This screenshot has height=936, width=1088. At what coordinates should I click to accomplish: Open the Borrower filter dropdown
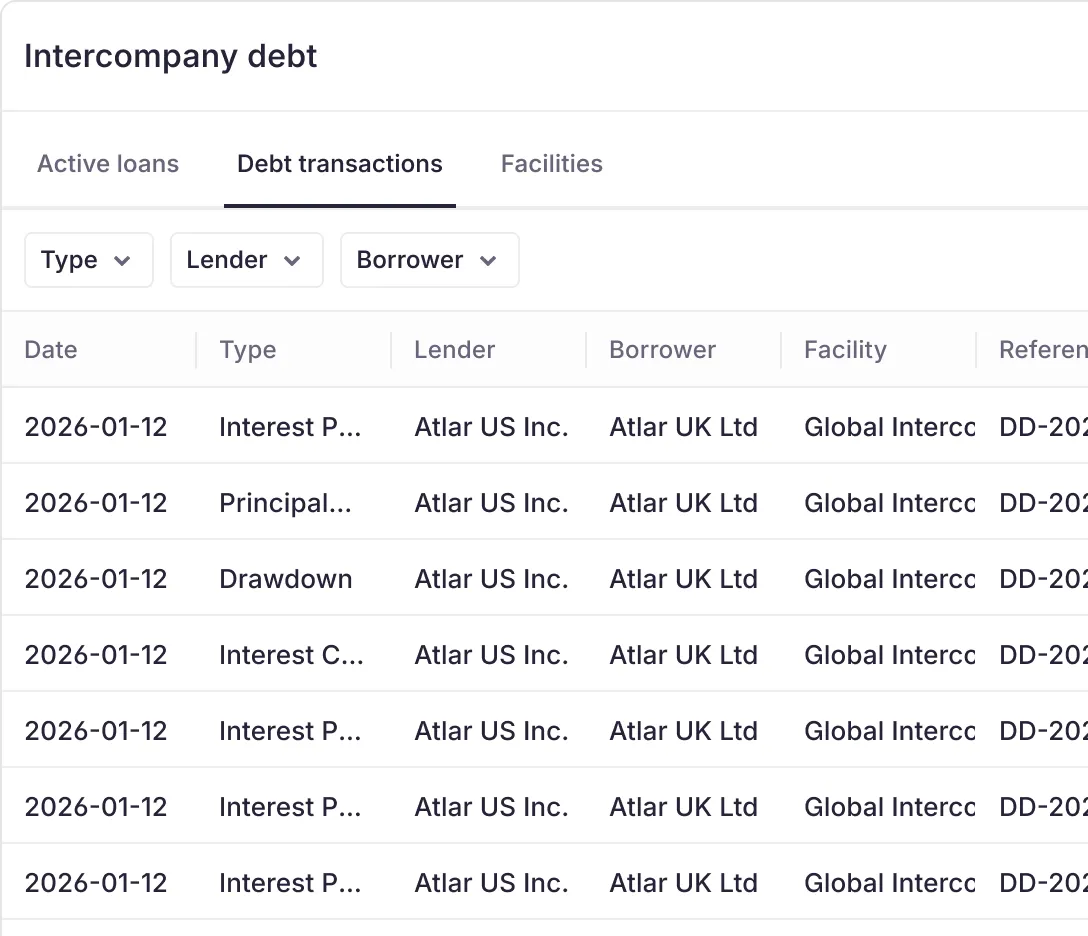pos(429,260)
